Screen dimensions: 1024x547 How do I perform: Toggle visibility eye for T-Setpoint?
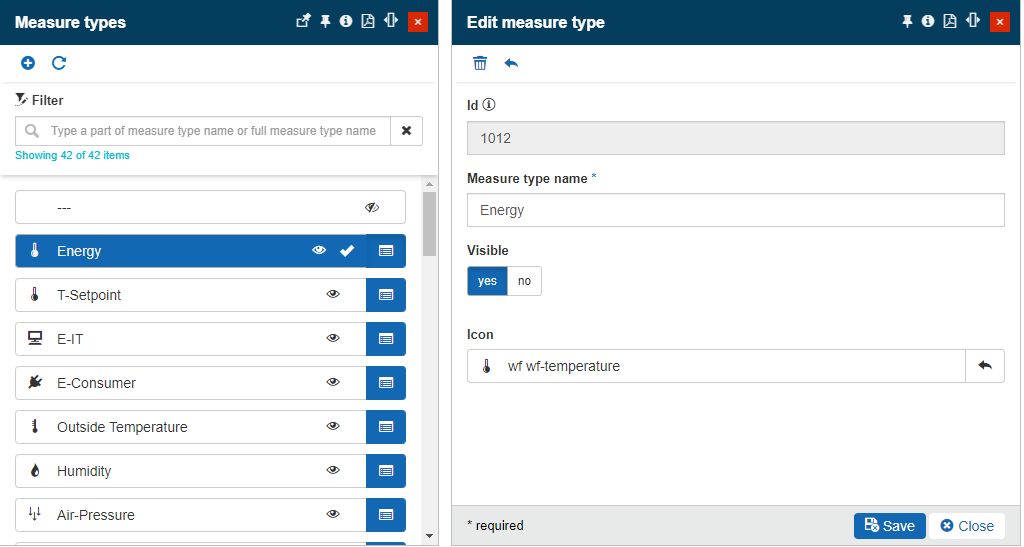click(x=333, y=295)
